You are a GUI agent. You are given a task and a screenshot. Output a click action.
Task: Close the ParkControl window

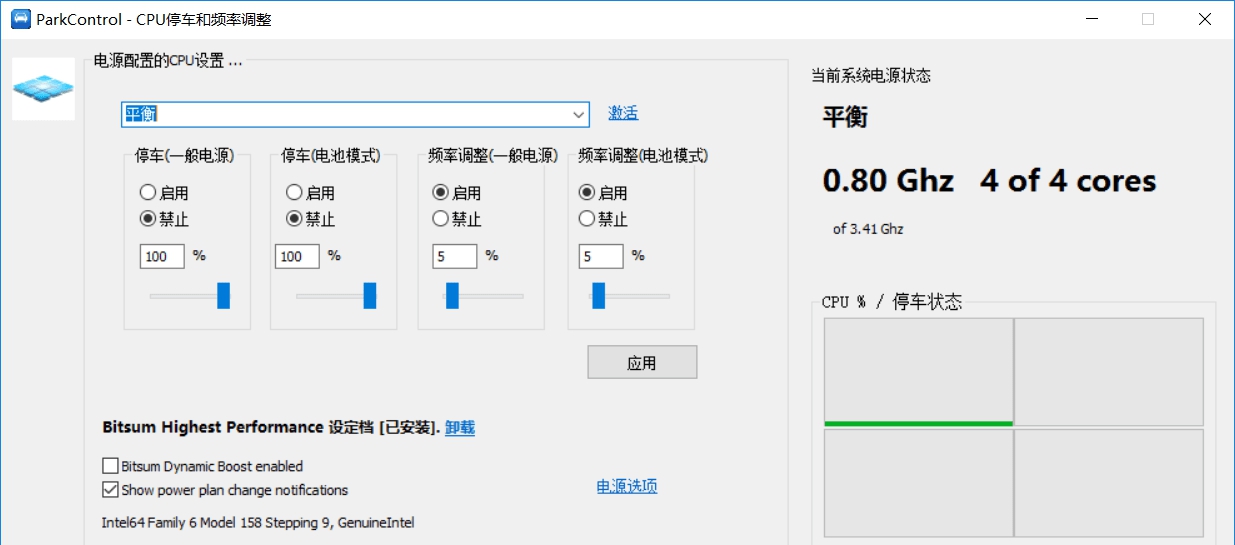(1203, 19)
